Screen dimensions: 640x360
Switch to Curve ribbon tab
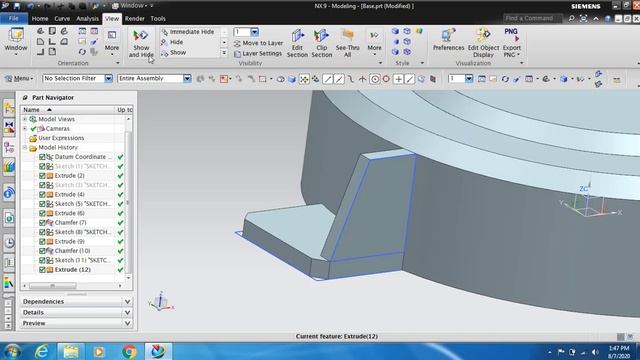point(62,19)
